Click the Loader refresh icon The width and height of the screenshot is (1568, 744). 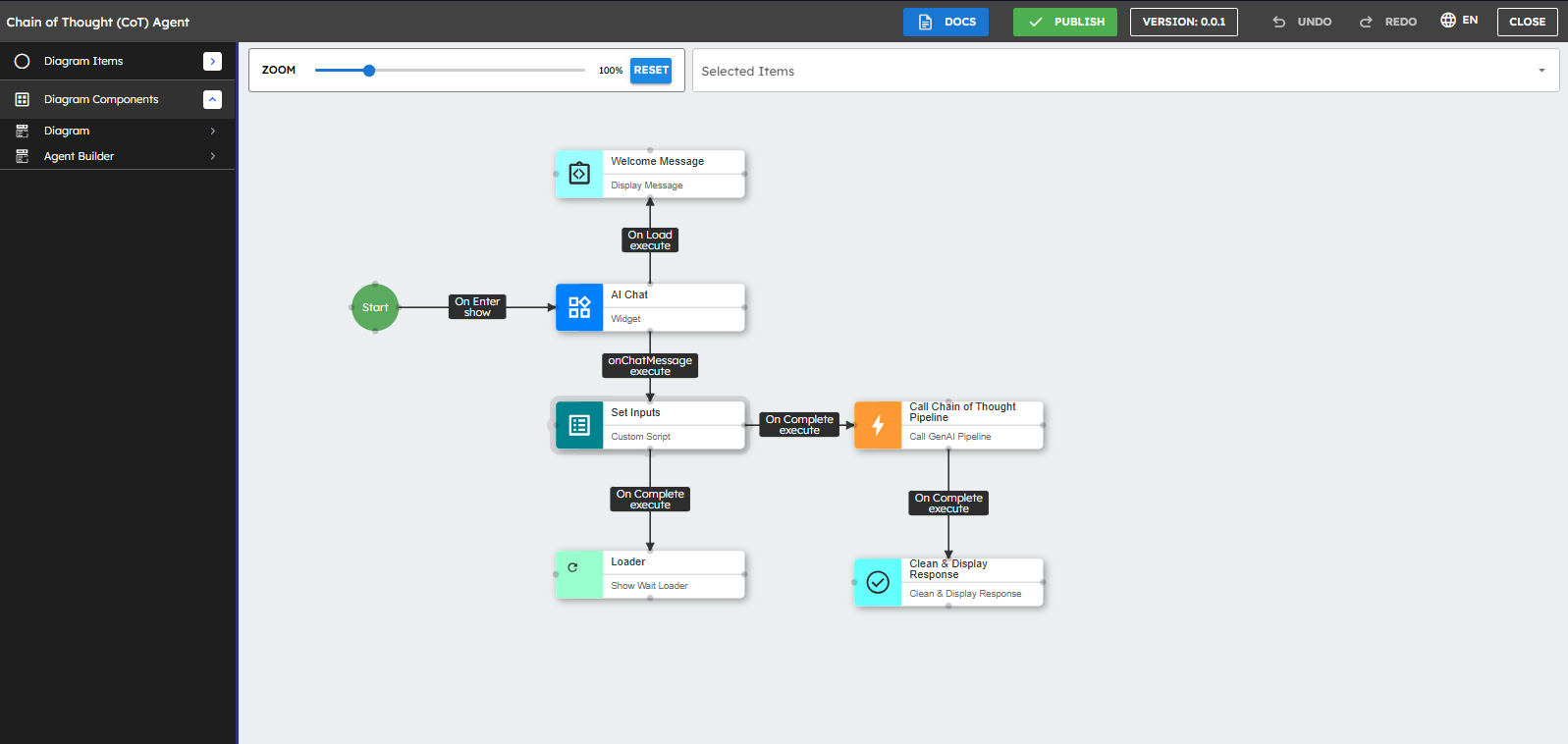point(573,567)
